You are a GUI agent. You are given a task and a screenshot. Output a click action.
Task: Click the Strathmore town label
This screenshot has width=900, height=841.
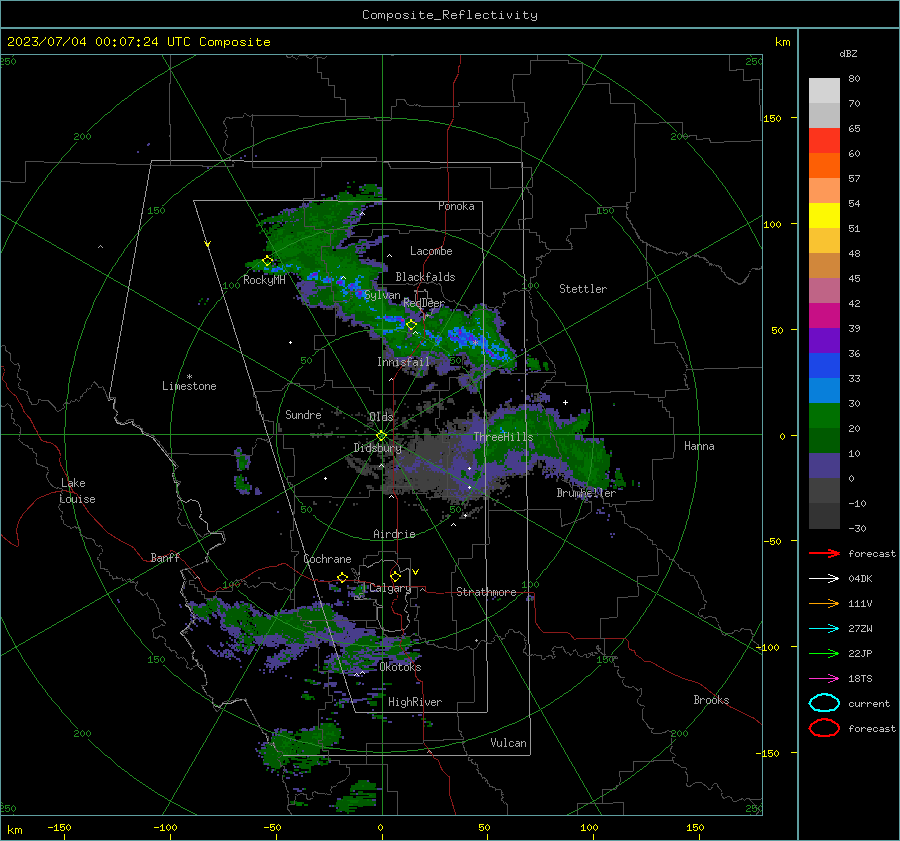[x=486, y=592]
